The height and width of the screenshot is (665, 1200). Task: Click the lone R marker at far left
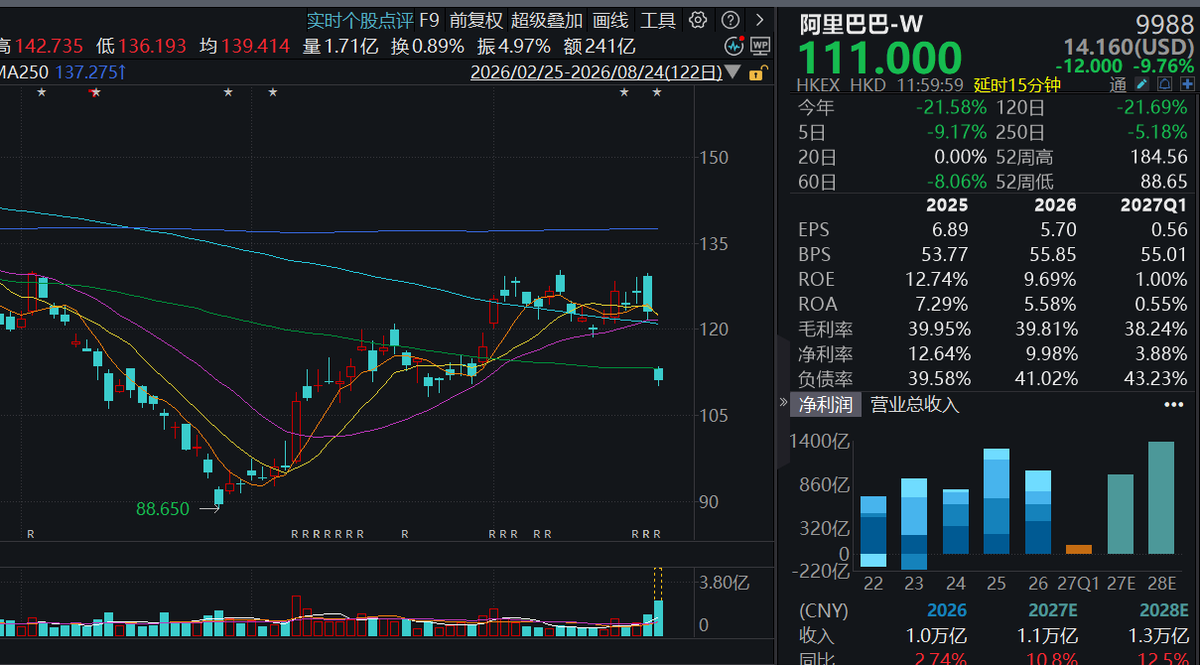[x=31, y=535]
